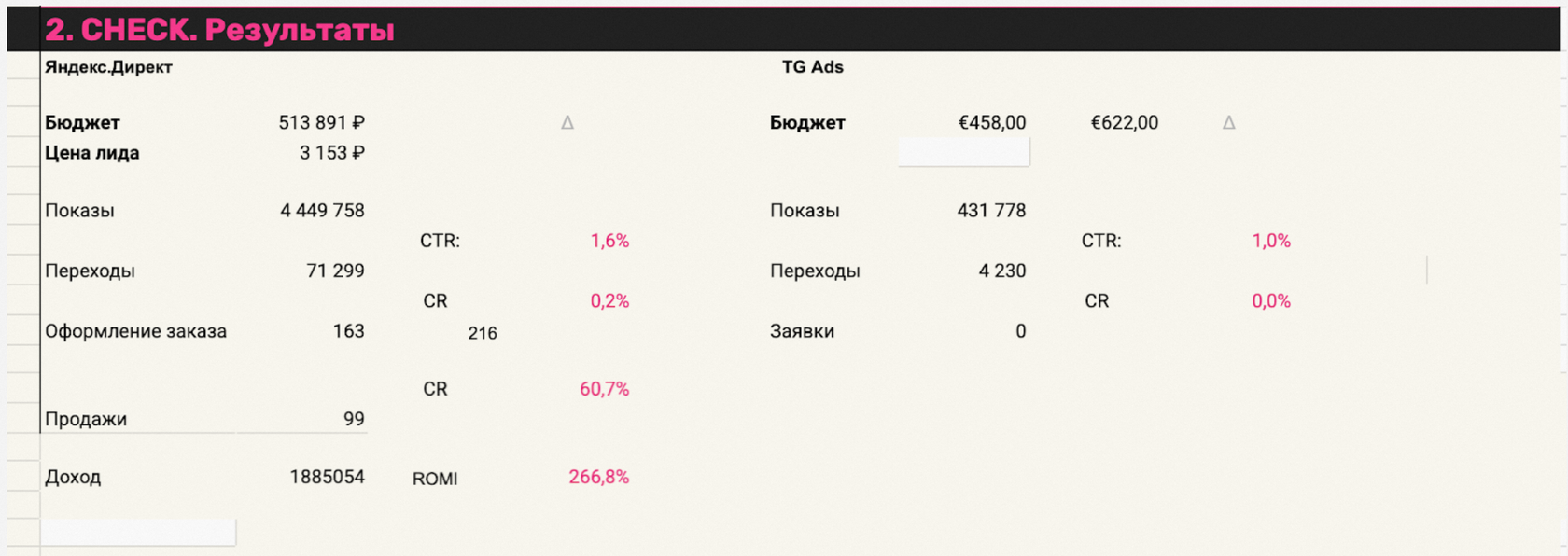Select the €622,00 cell
This screenshot has width=1568, height=556.
pos(1125,122)
